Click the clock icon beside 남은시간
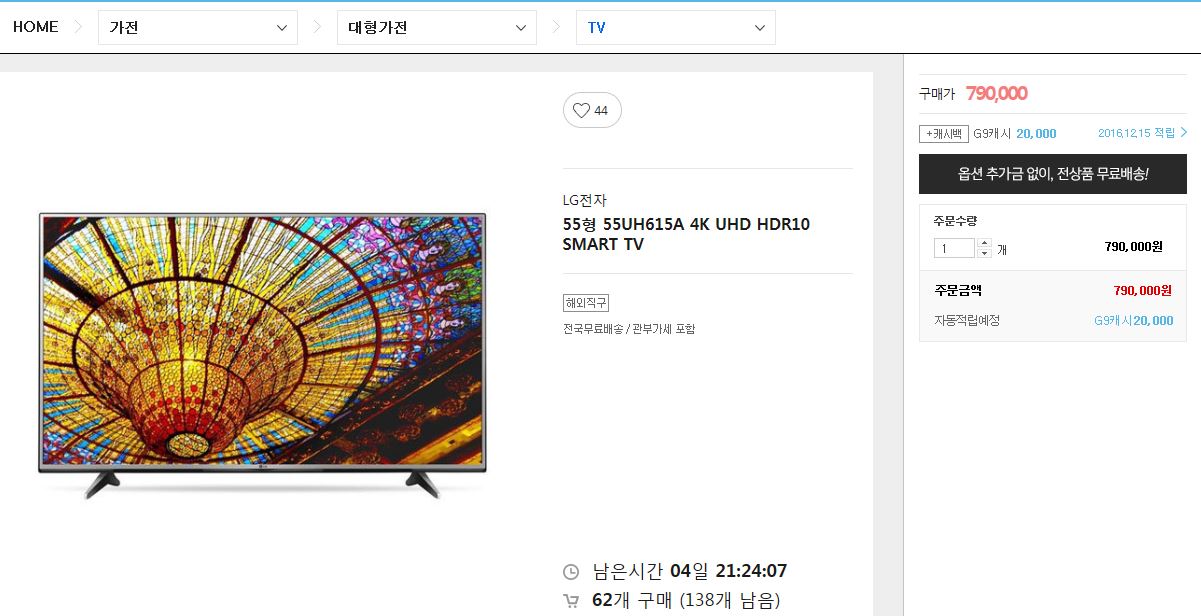This screenshot has width=1201, height=616. pos(571,572)
